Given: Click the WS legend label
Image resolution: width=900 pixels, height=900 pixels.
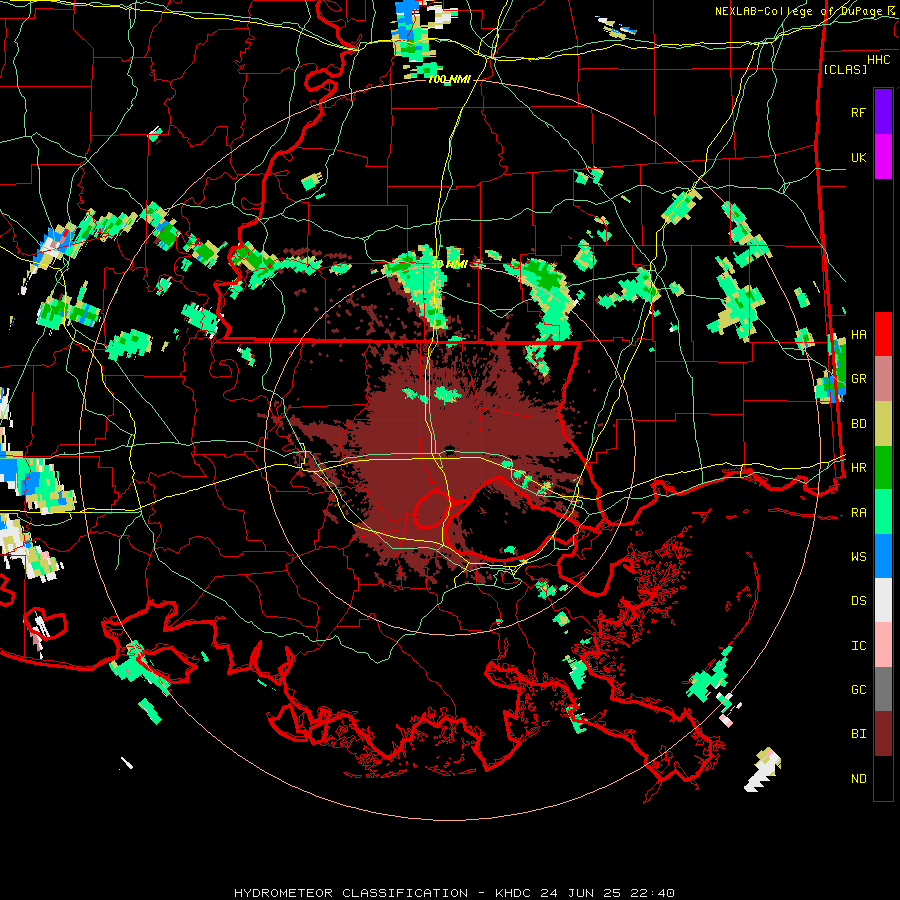Looking at the screenshot, I should (x=858, y=557).
